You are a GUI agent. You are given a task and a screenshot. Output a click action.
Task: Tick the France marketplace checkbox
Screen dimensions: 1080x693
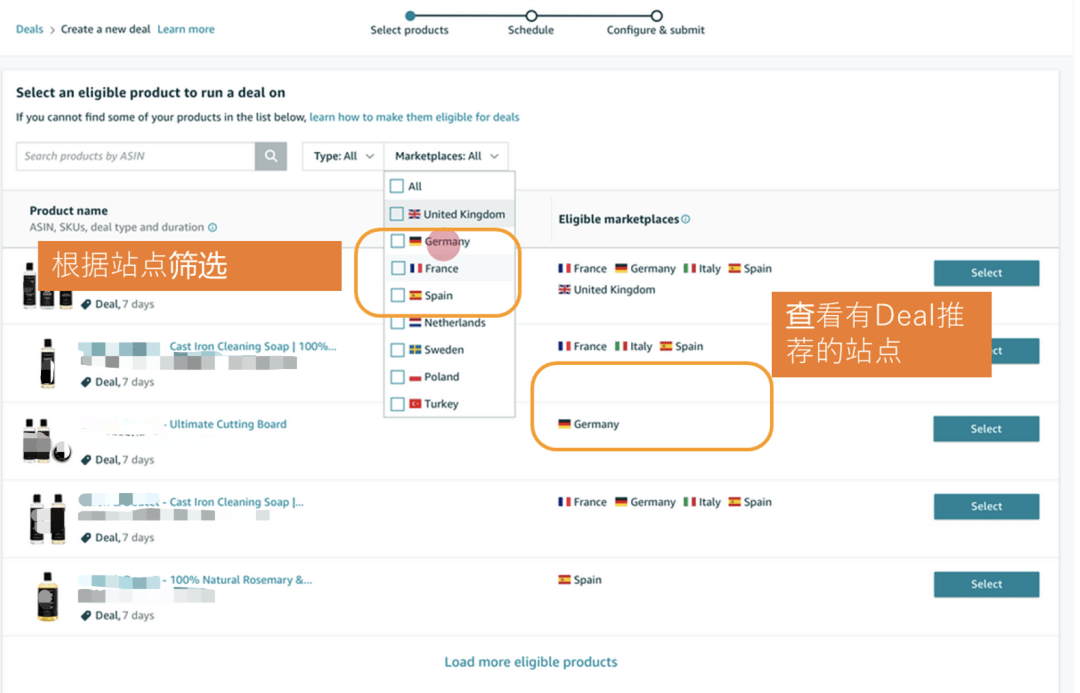[x=398, y=268]
